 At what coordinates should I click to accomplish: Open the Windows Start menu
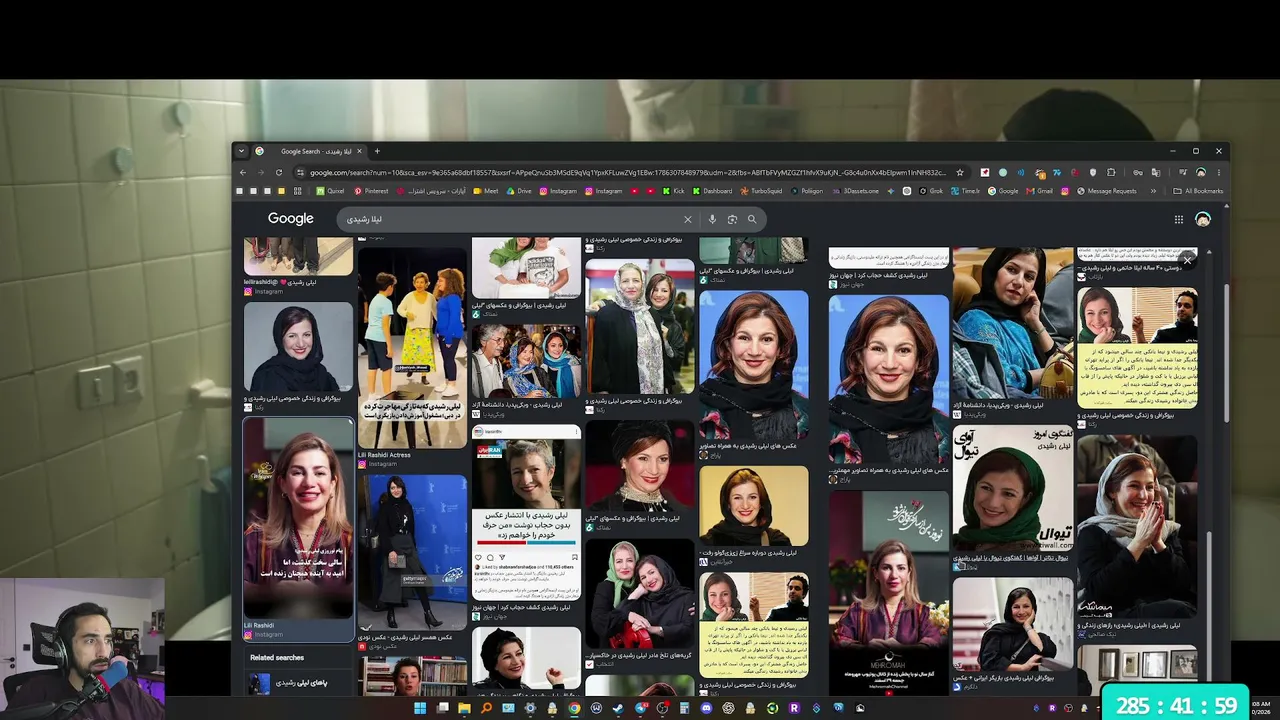point(420,708)
